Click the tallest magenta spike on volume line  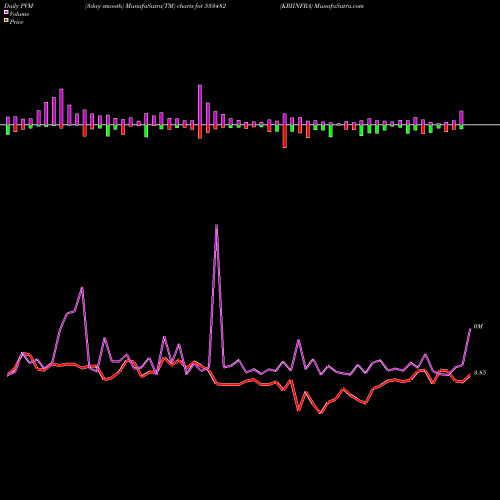pyautogui.click(x=217, y=226)
